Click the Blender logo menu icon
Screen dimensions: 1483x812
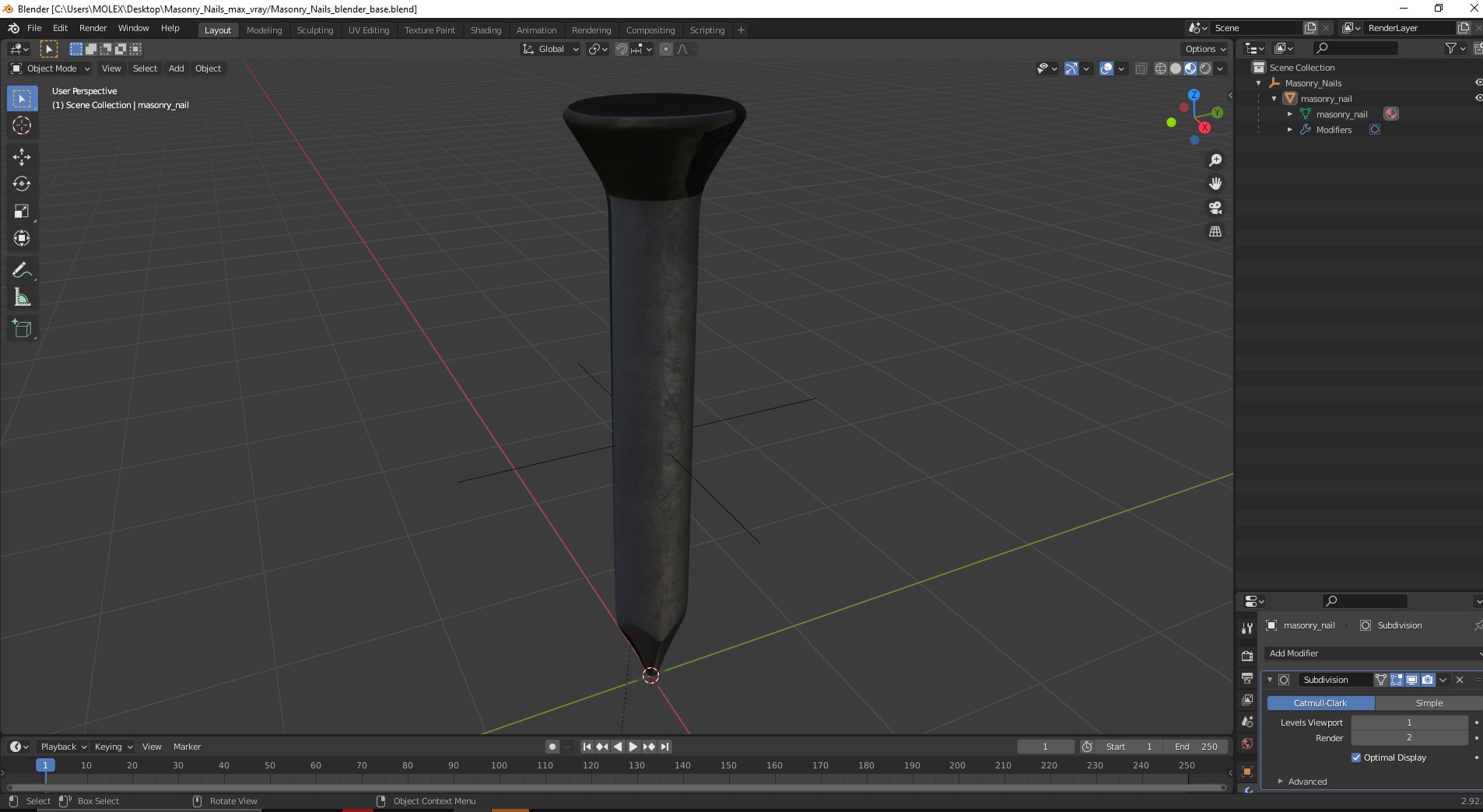click(x=13, y=28)
